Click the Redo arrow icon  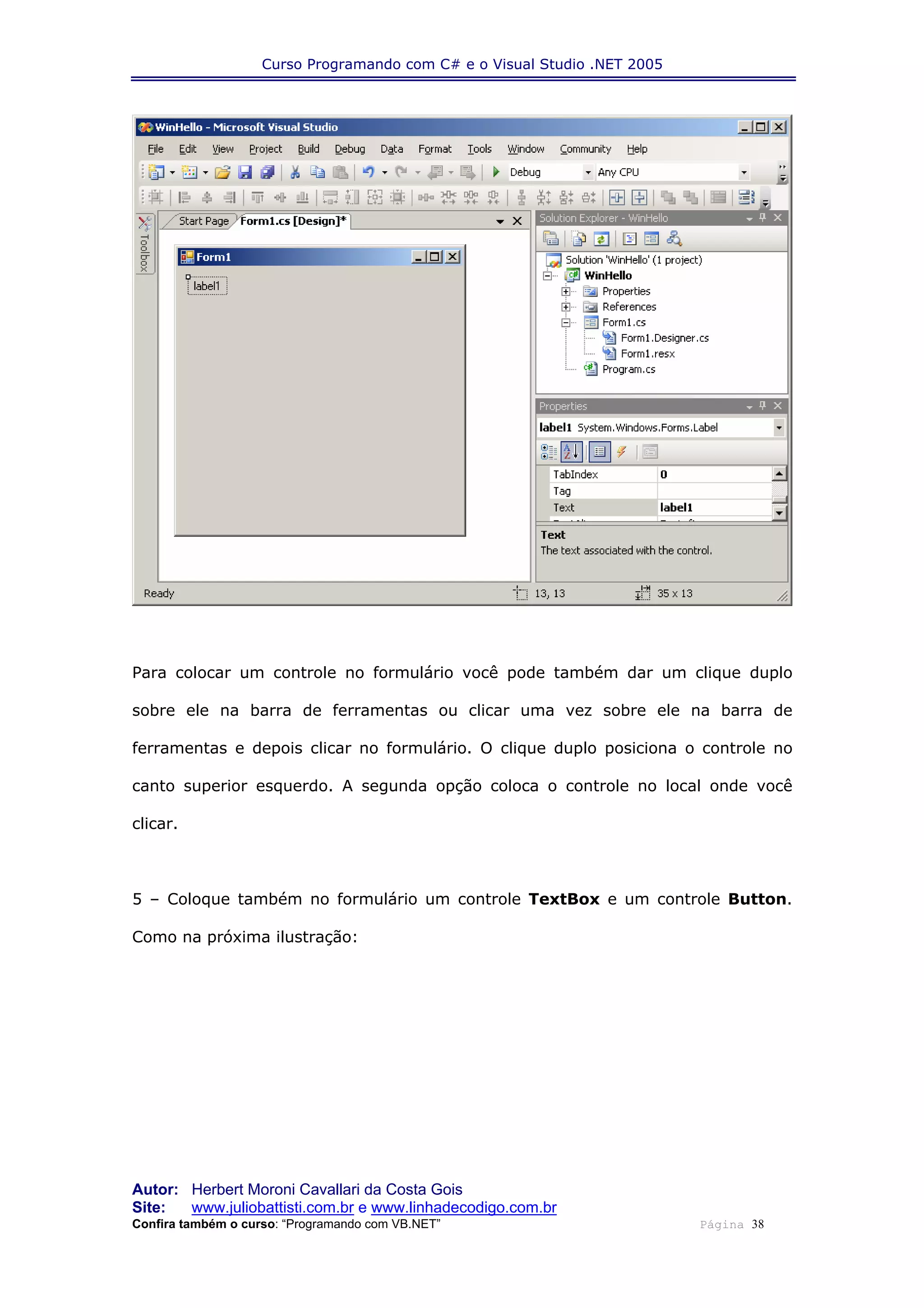(402, 172)
